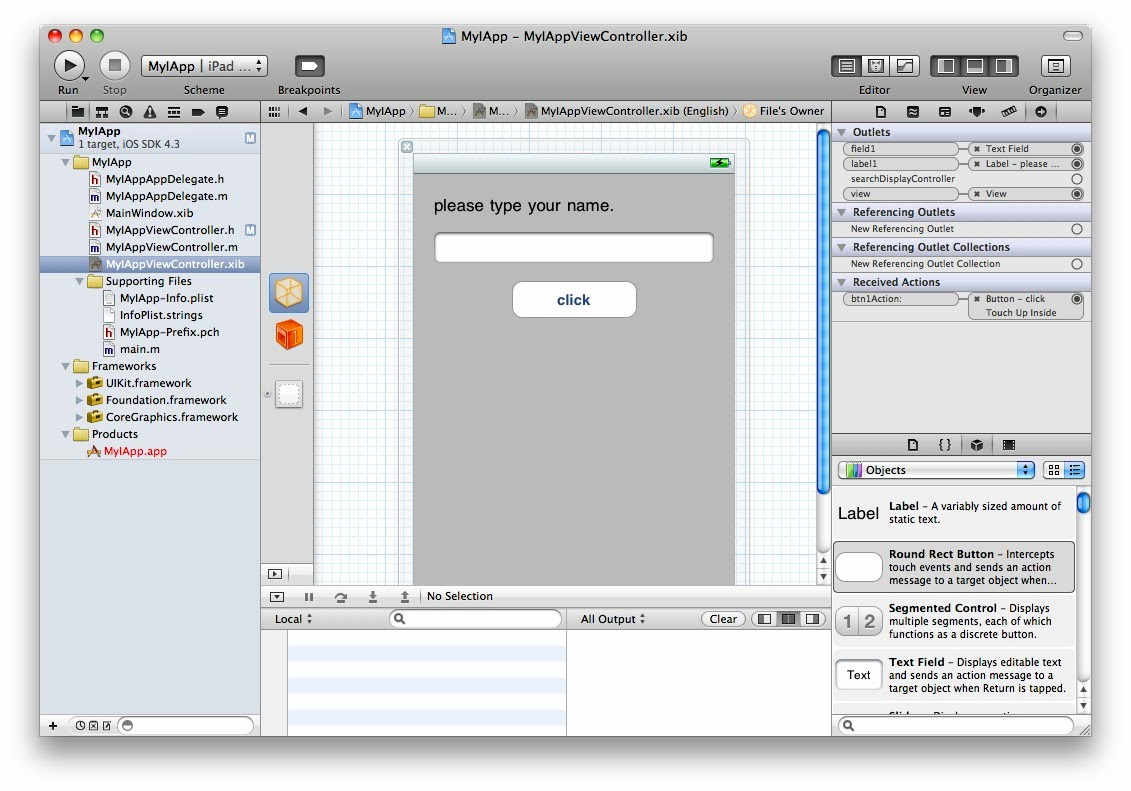The image size is (1131, 791).
Task: Click the step over debug icon
Action: pyautogui.click(x=341, y=597)
